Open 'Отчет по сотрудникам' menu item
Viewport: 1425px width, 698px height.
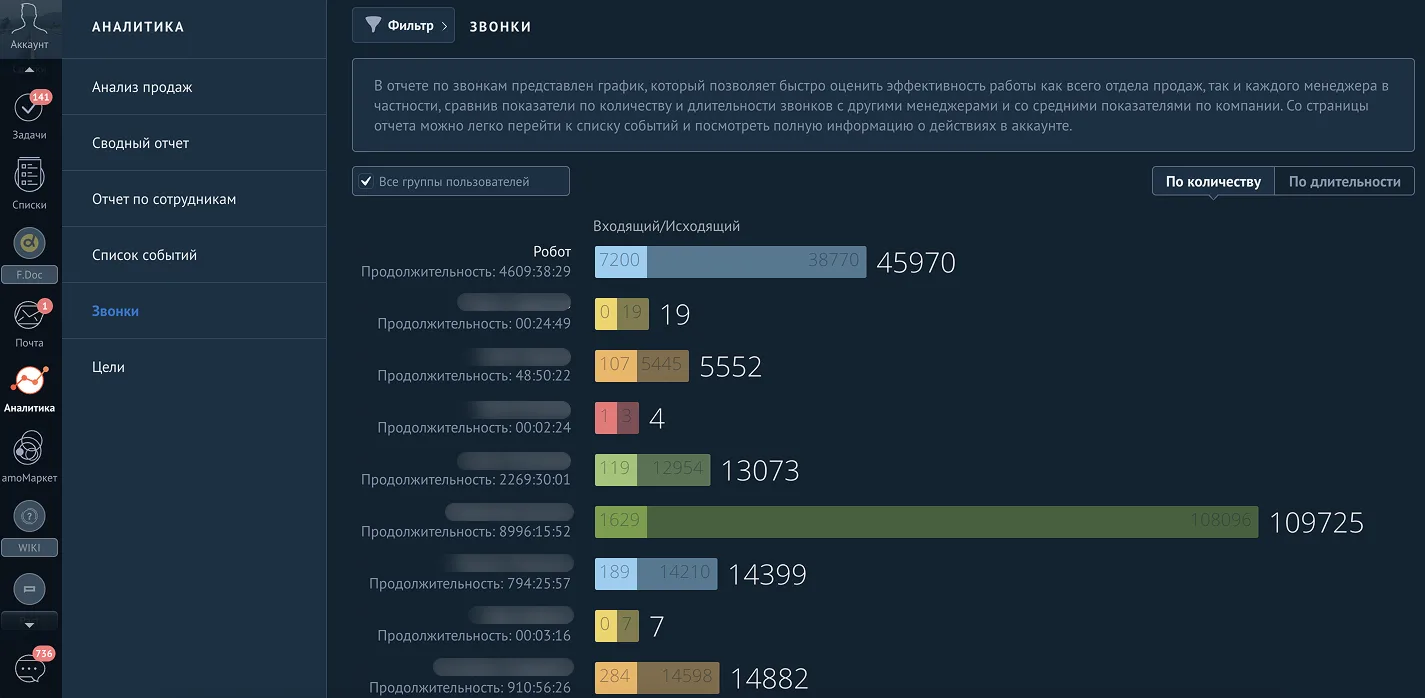(194, 199)
